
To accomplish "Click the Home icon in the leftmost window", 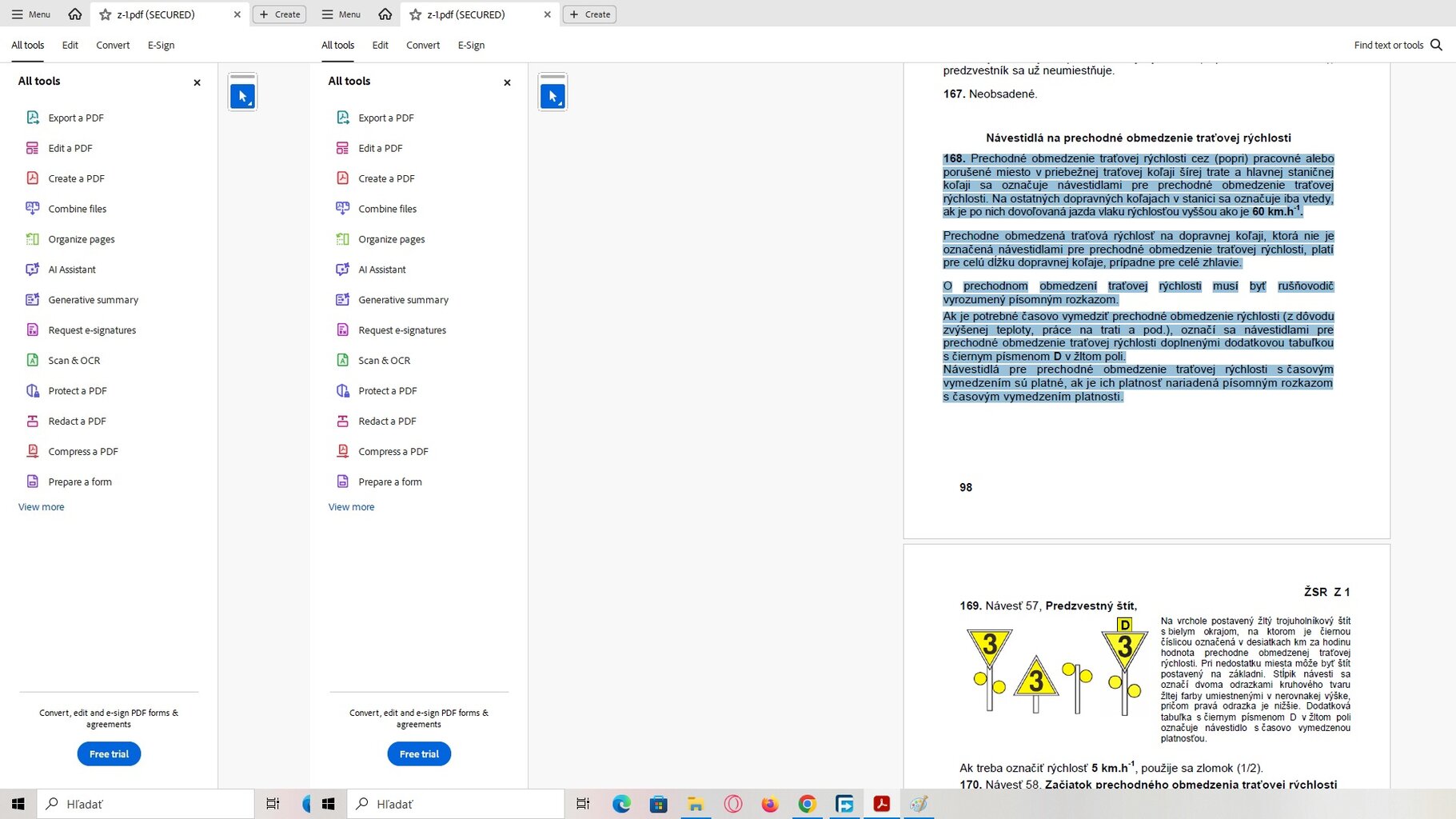I will tap(74, 14).
